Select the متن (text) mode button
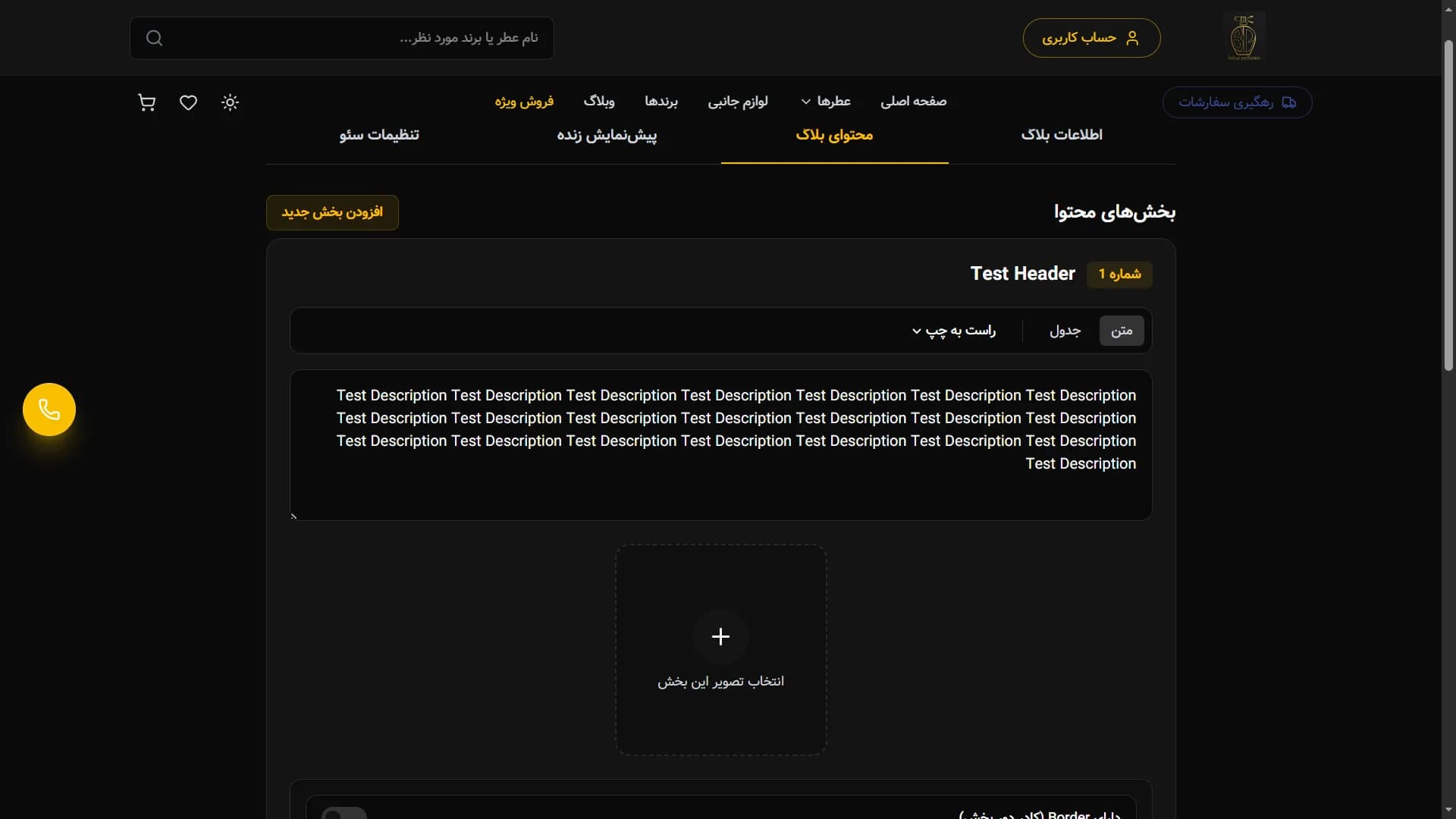 1122,331
